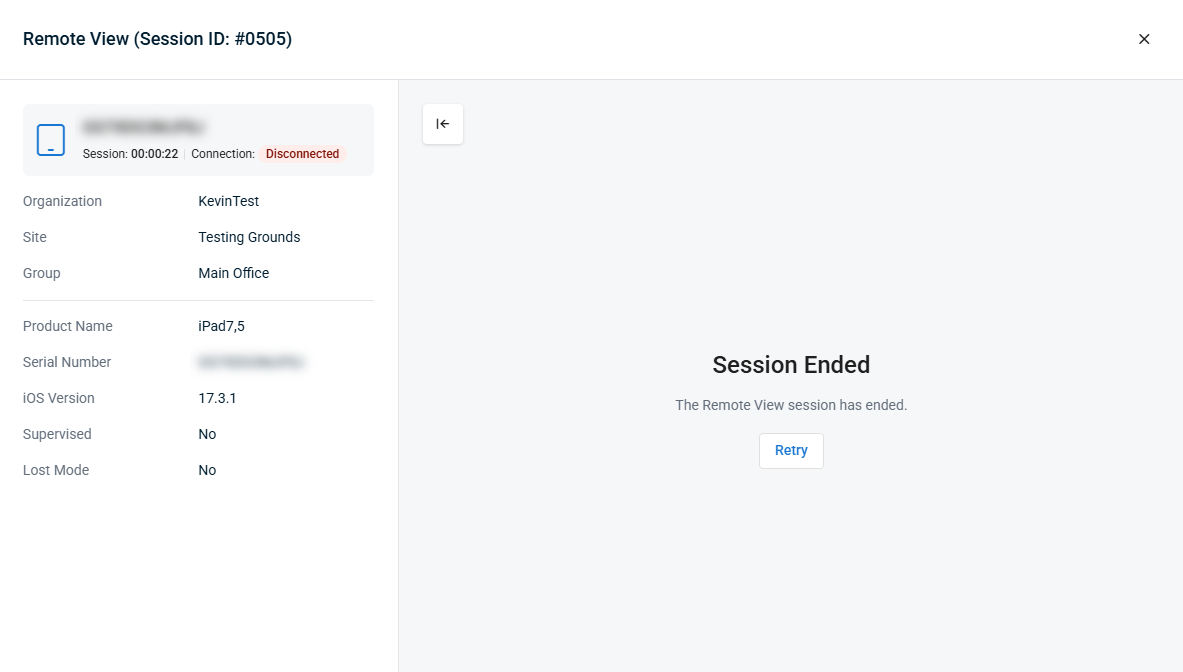Screen dimensions: 1183x672
Task: Click the Session Ended heading
Action: coord(791,365)
